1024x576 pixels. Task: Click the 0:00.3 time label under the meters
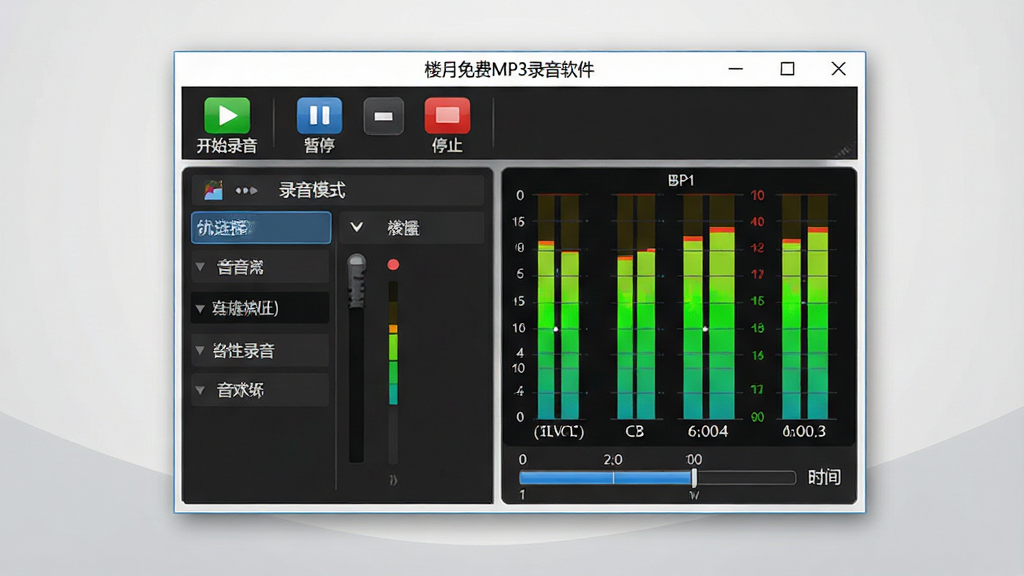tap(804, 431)
